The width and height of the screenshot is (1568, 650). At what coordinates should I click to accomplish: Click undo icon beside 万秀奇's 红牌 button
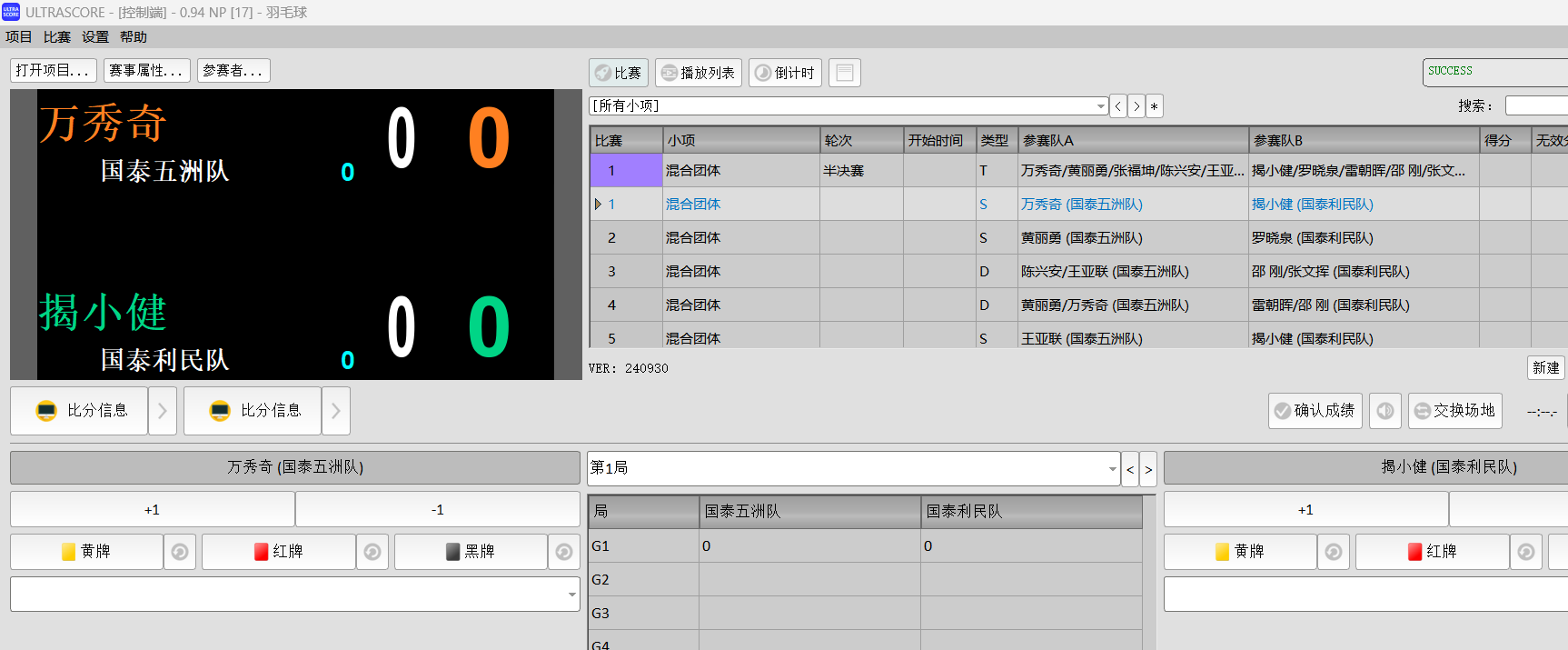(372, 552)
